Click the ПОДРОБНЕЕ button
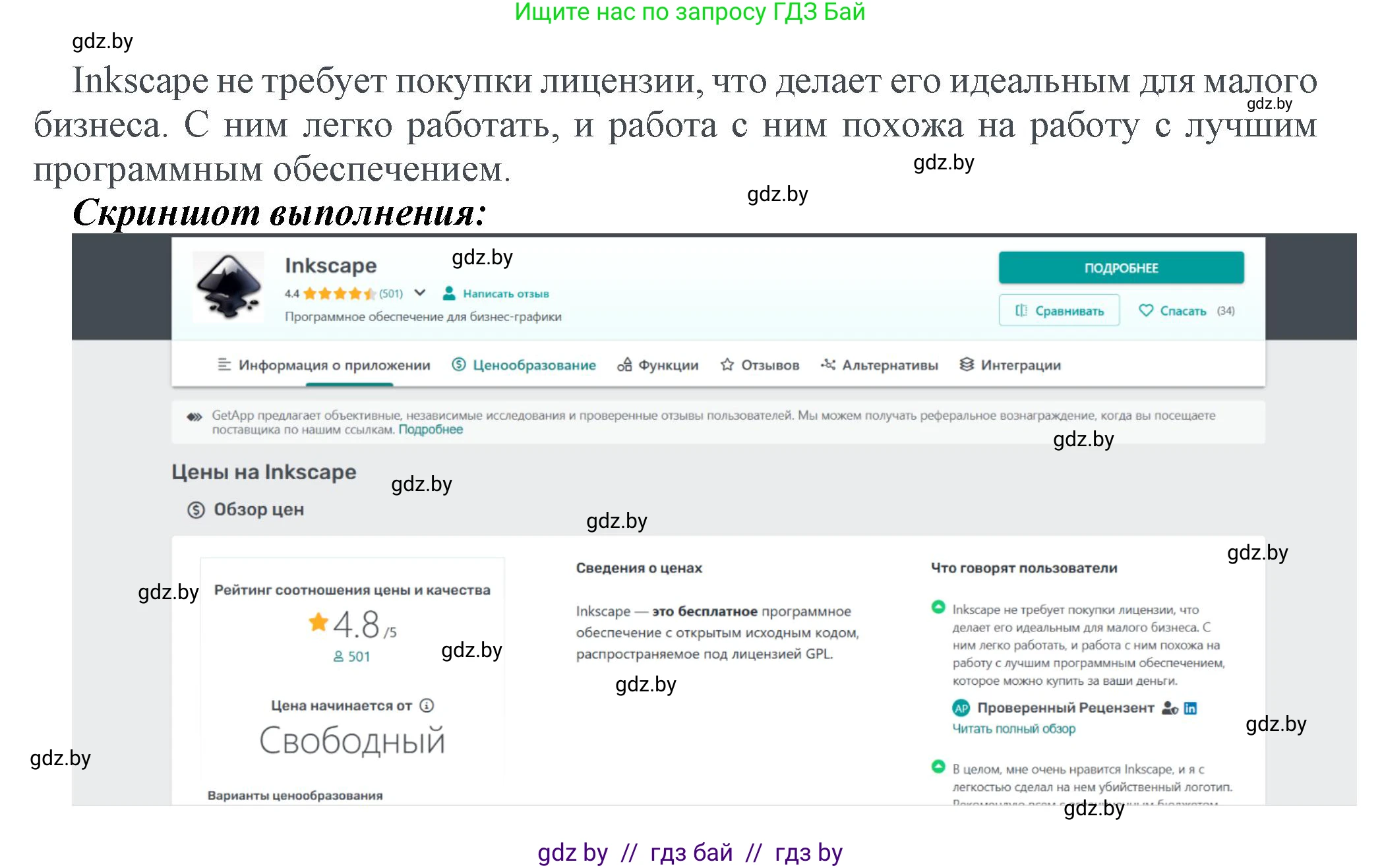Screen dimensions: 1382x868 [x=1120, y=267]
